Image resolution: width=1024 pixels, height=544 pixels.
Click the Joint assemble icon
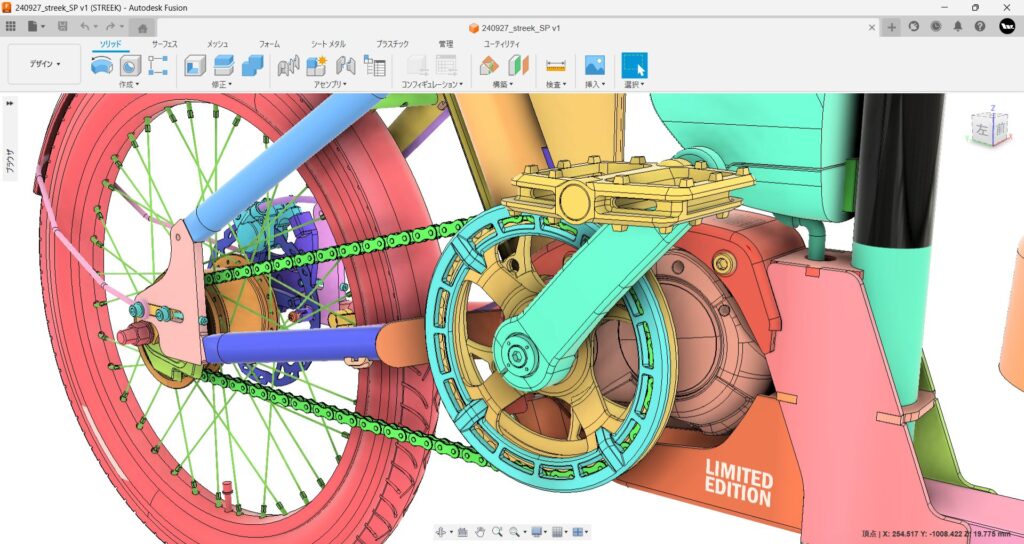pos(345,65)
